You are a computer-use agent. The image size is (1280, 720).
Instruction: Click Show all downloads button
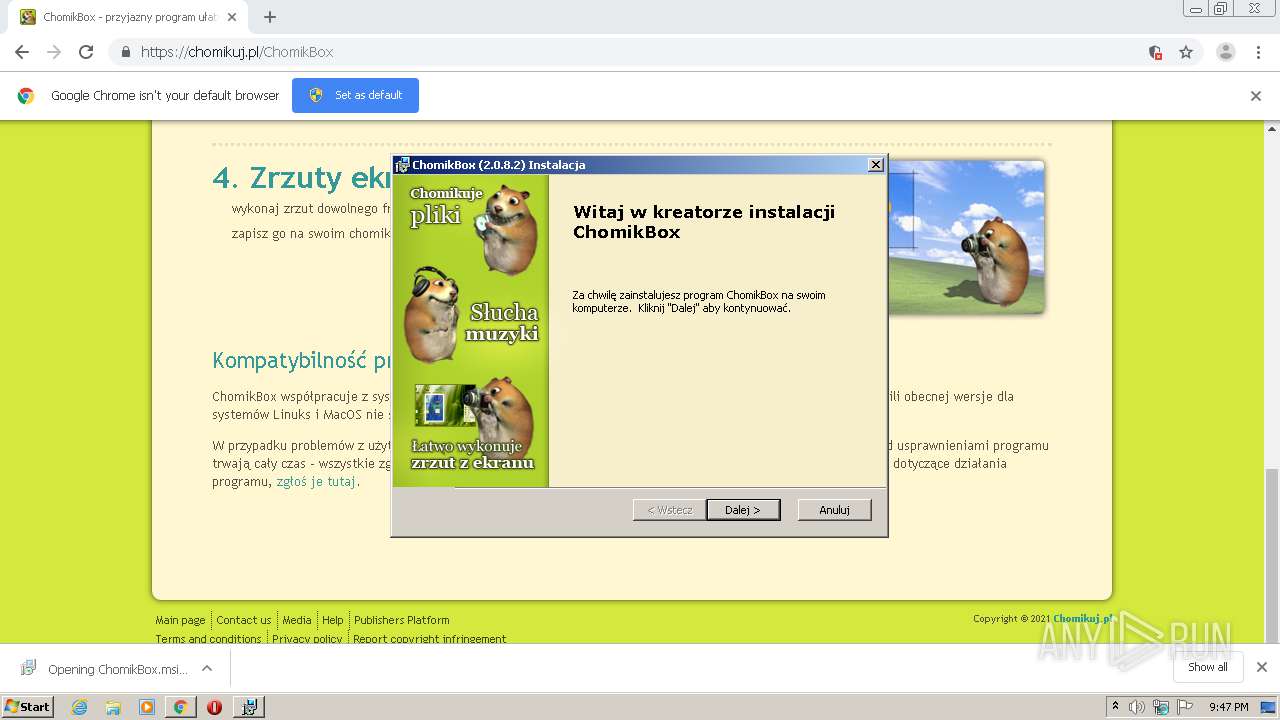[x=1208, y=667]
